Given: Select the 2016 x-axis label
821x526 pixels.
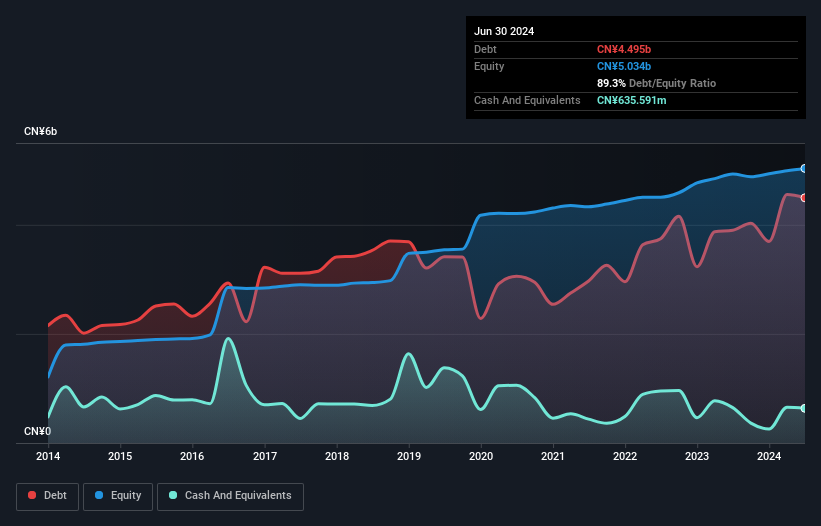Looking at the screenshot, I should point(192,456).
